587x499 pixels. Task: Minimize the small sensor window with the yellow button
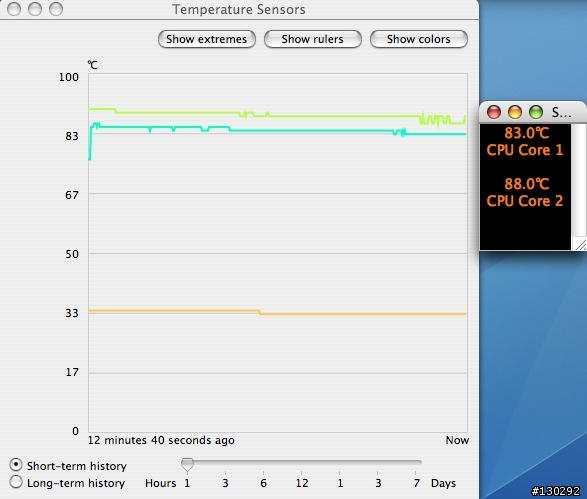[515, 112]
